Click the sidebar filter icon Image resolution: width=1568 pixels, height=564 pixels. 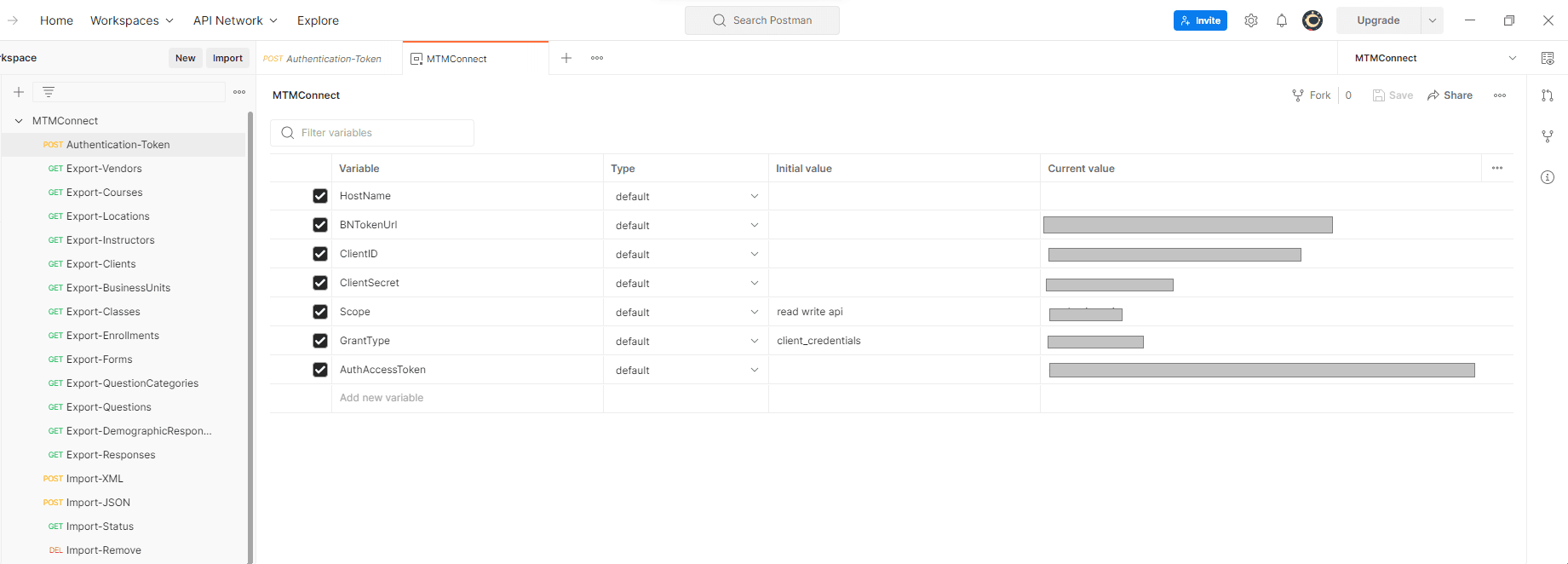click(x=49, y=92)
